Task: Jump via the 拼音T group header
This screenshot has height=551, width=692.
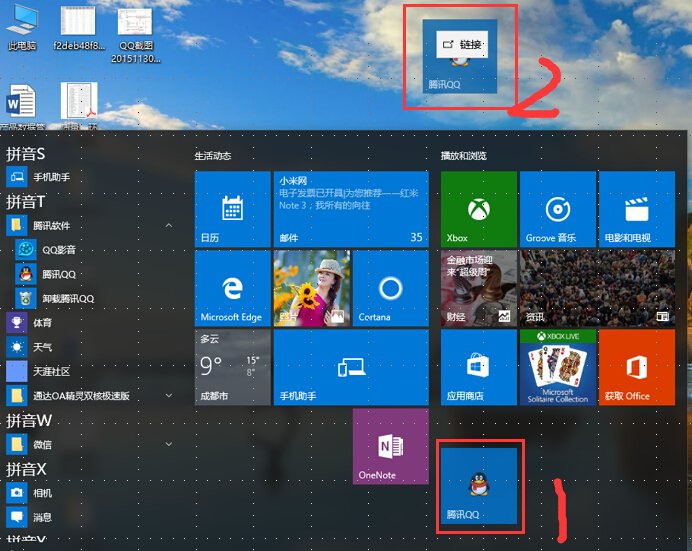Action: pos(26,202)
